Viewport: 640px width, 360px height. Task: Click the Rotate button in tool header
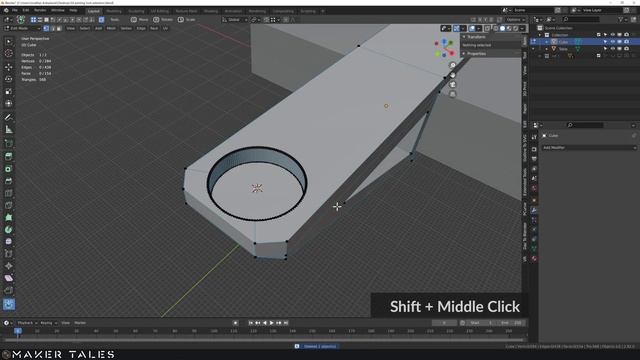pyautogui.click(x=163, y=20)
